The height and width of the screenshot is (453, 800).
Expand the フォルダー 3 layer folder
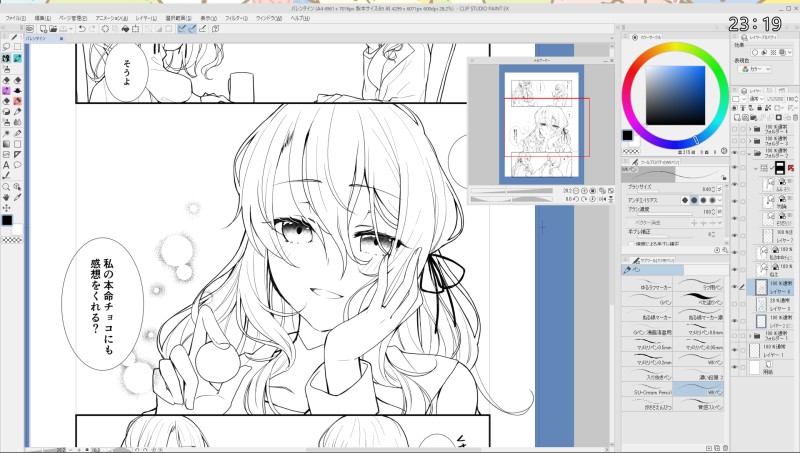point(749,141)
